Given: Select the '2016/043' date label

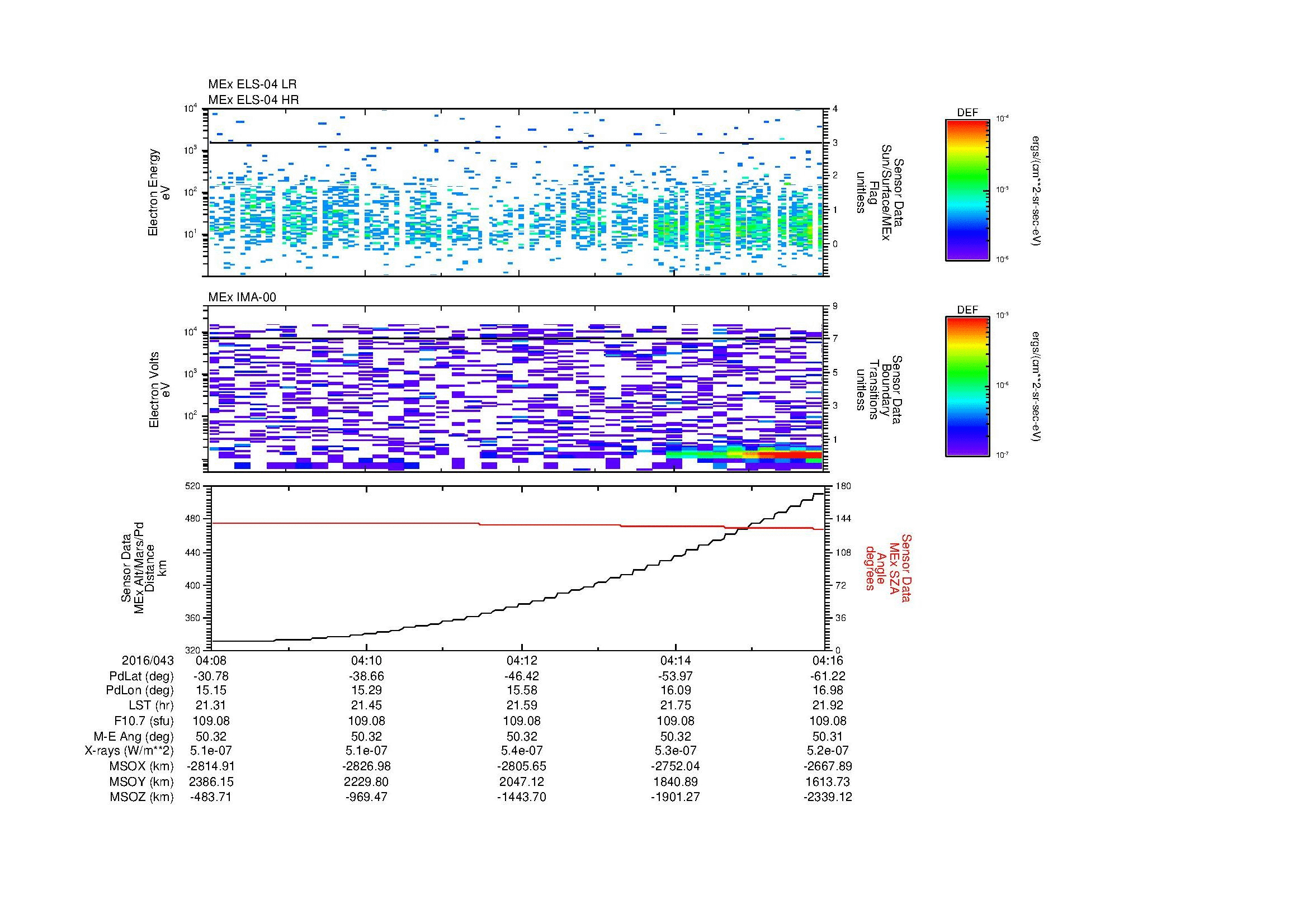Looking at the screenshot, I should pyautogui.click(x=148, y=660).
